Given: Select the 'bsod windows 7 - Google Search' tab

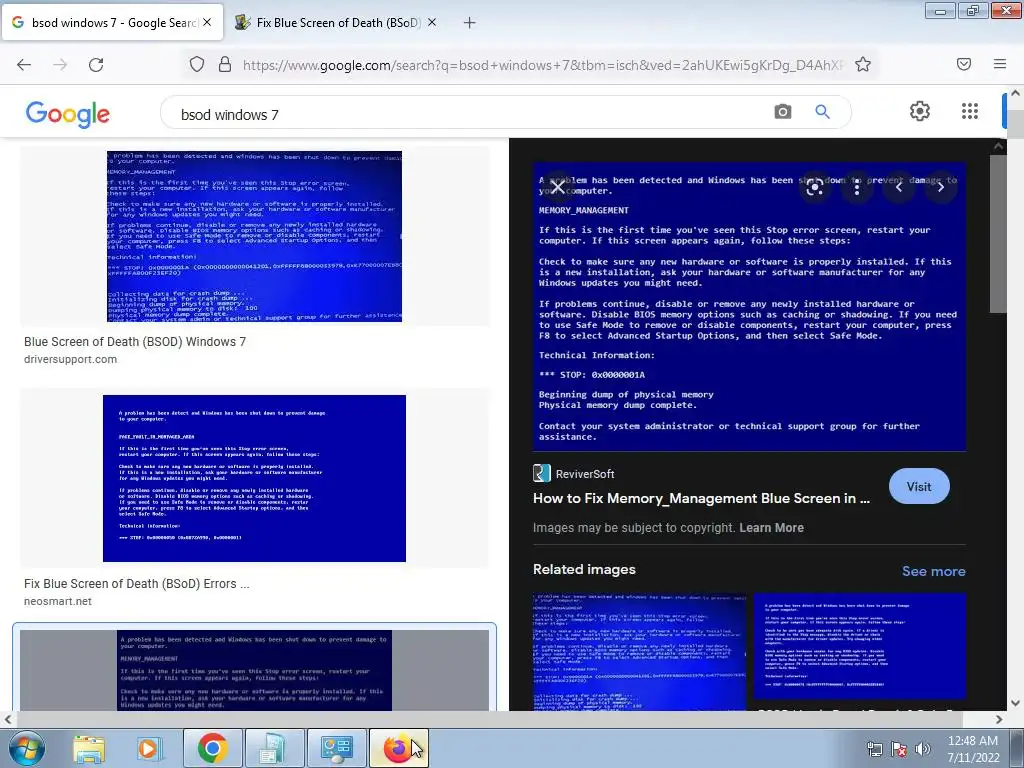Looking at the screenshot, I should pos(112,22).
